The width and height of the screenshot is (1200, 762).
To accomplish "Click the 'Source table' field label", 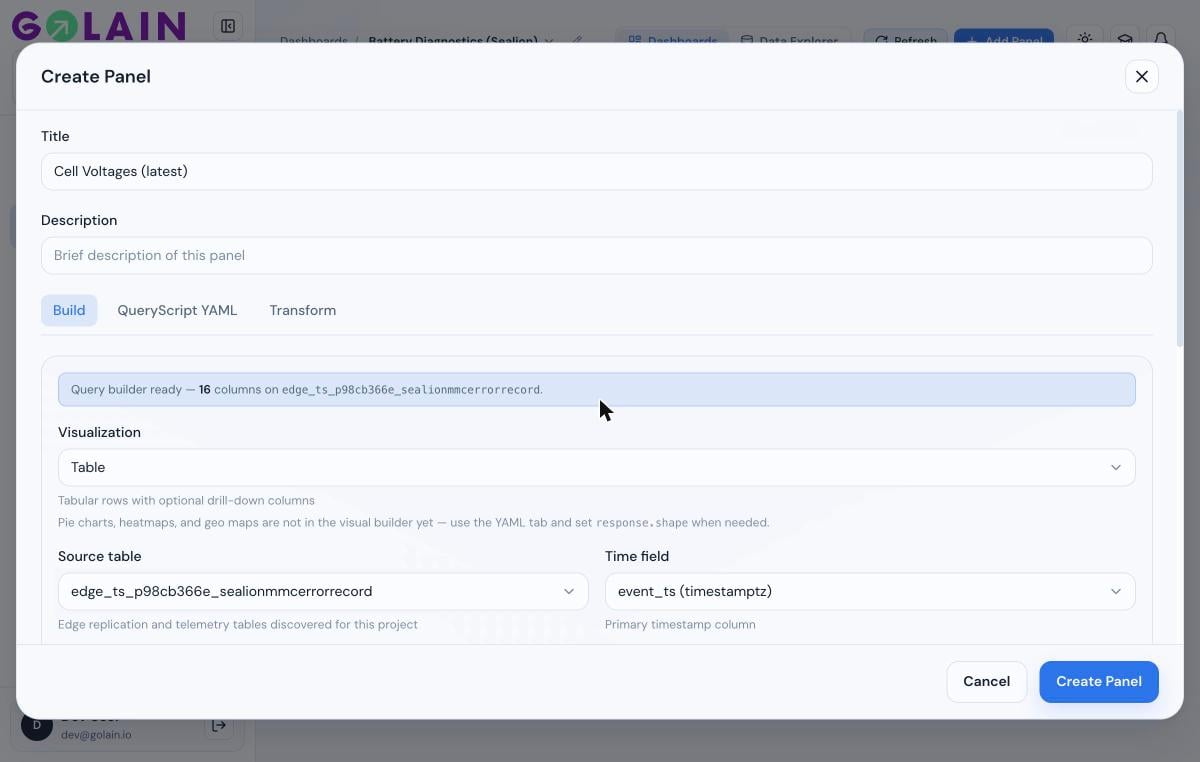I will coord(100,556).
